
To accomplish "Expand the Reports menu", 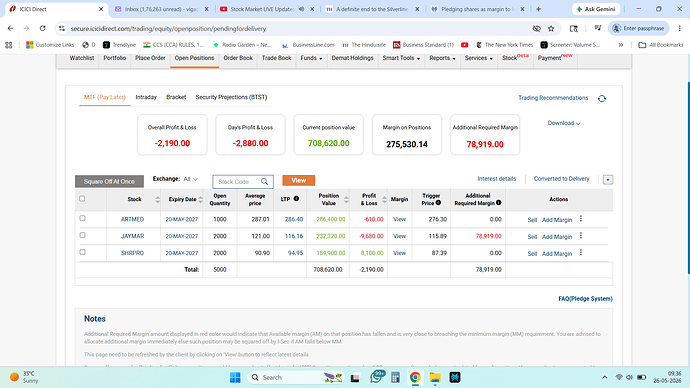I will pos(442,58).
